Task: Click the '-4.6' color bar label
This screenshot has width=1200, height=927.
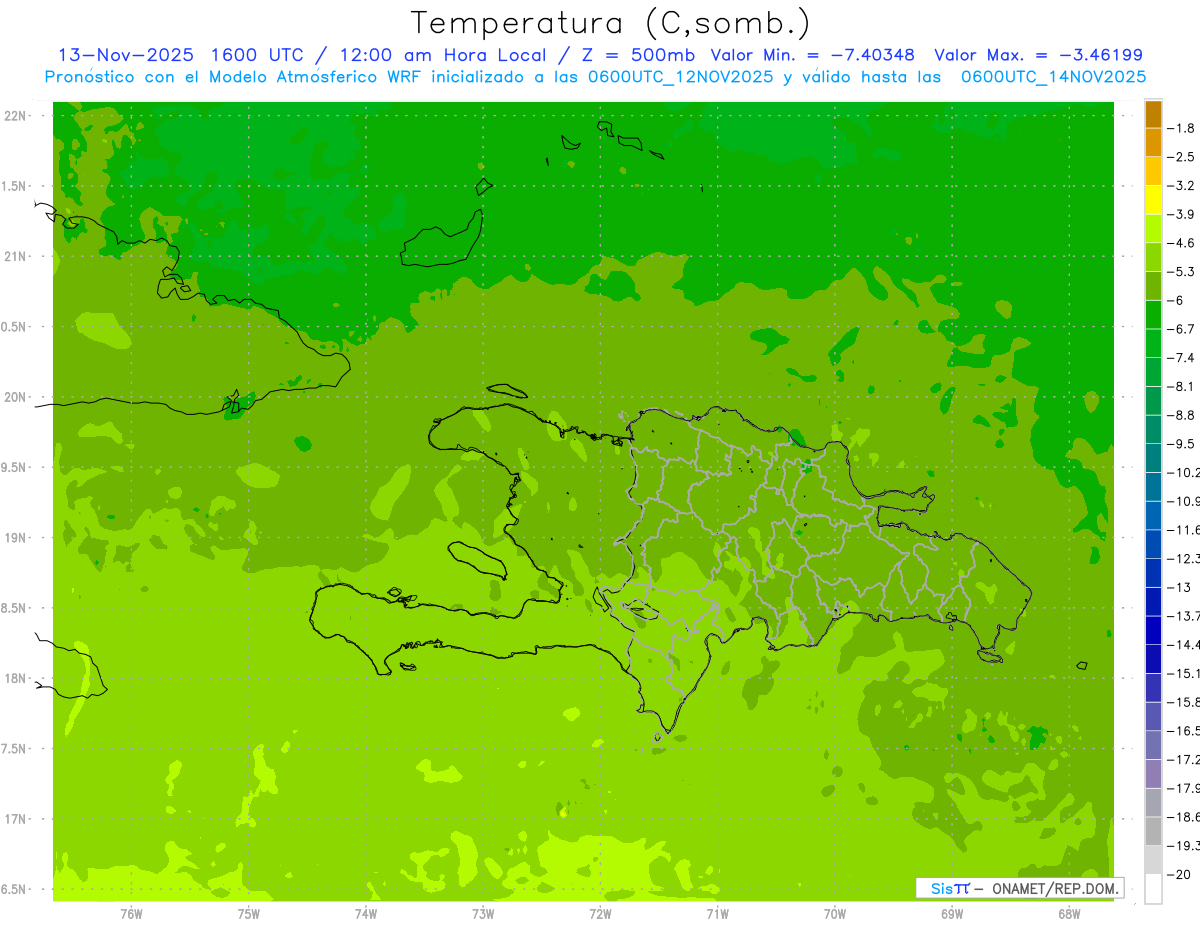Action: click(1182, 243)
